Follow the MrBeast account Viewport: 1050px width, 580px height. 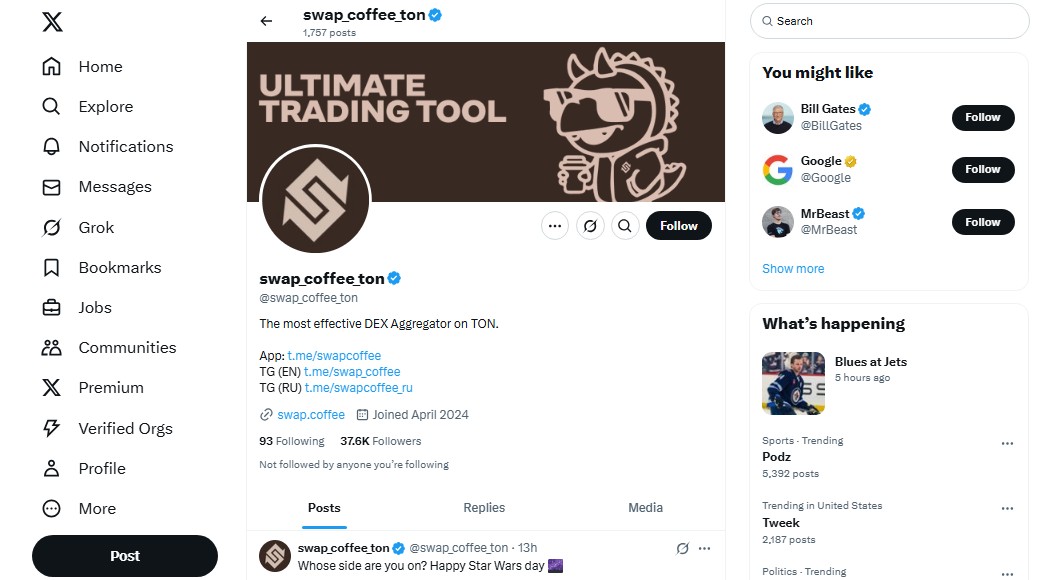982,222
